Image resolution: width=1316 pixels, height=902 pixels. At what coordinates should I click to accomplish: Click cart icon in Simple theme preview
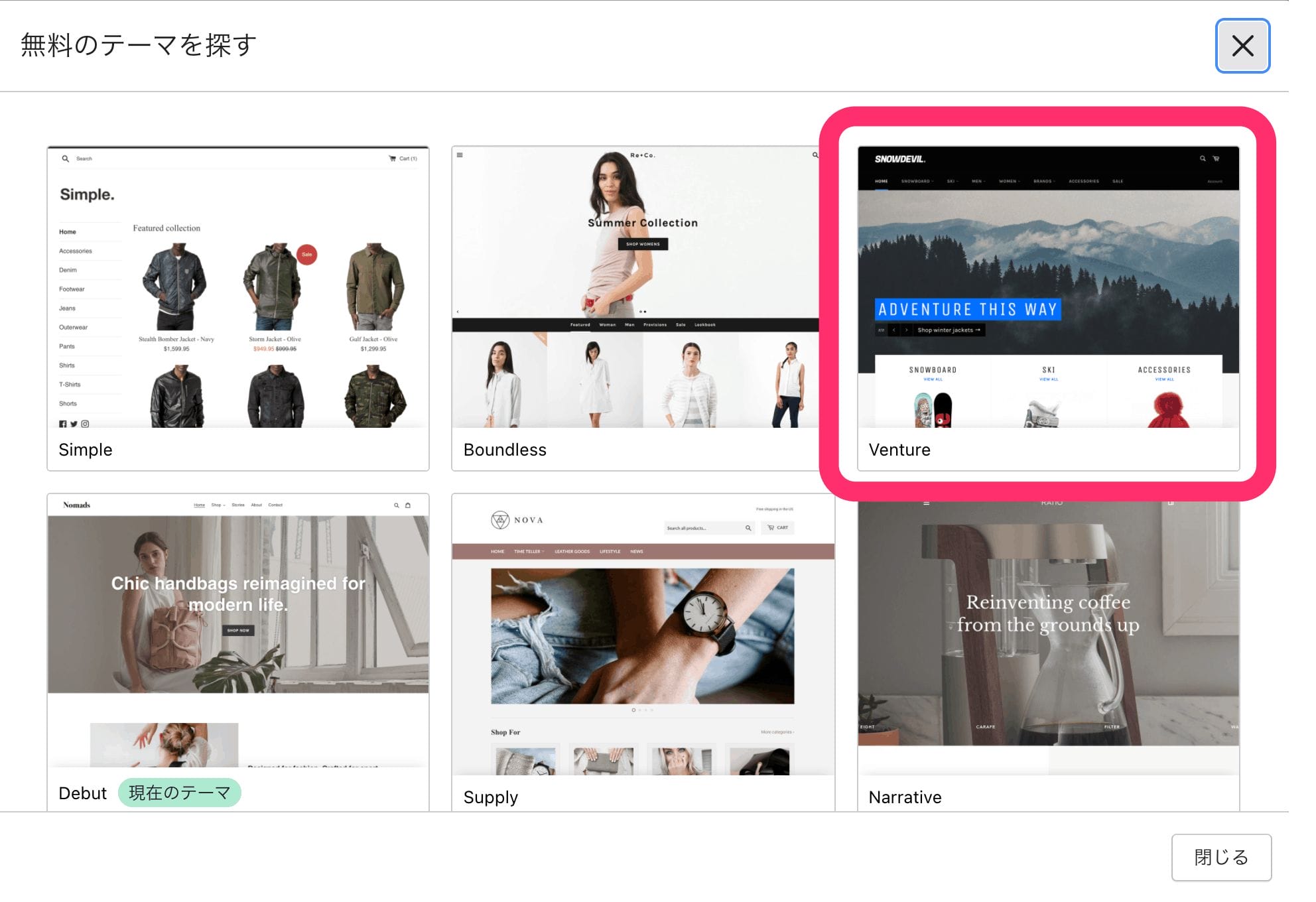392,159
